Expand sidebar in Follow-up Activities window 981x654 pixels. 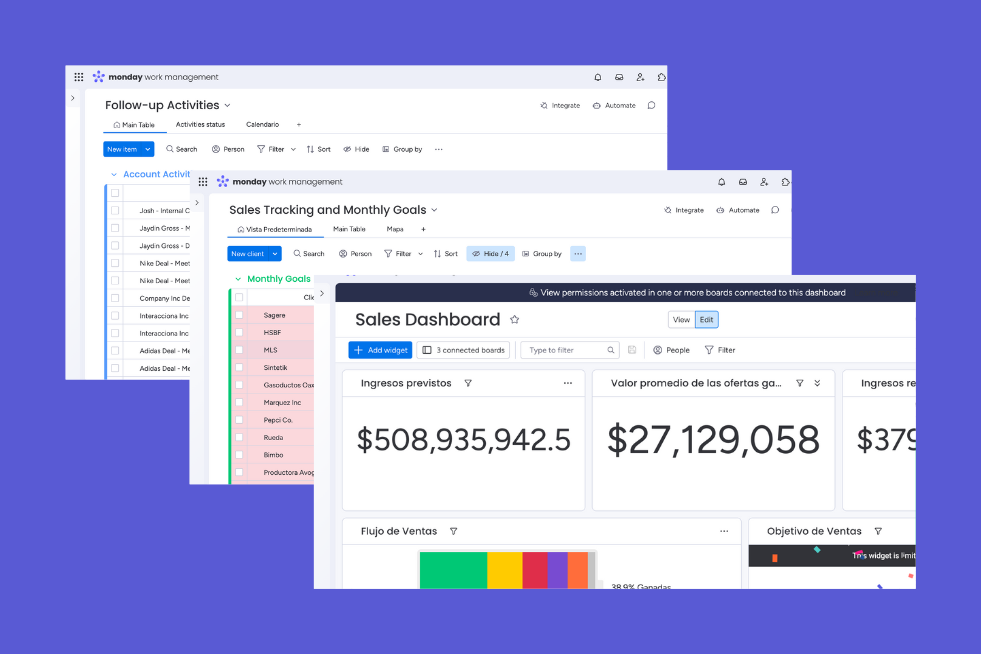[73, 98]
